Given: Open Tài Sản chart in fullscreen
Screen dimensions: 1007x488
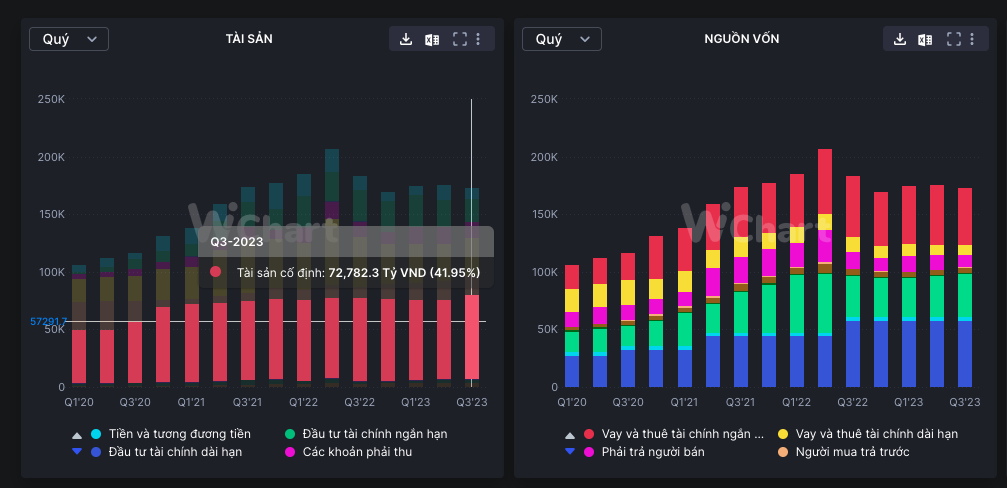Looking at the screenshot, I should tap(460, 39).
